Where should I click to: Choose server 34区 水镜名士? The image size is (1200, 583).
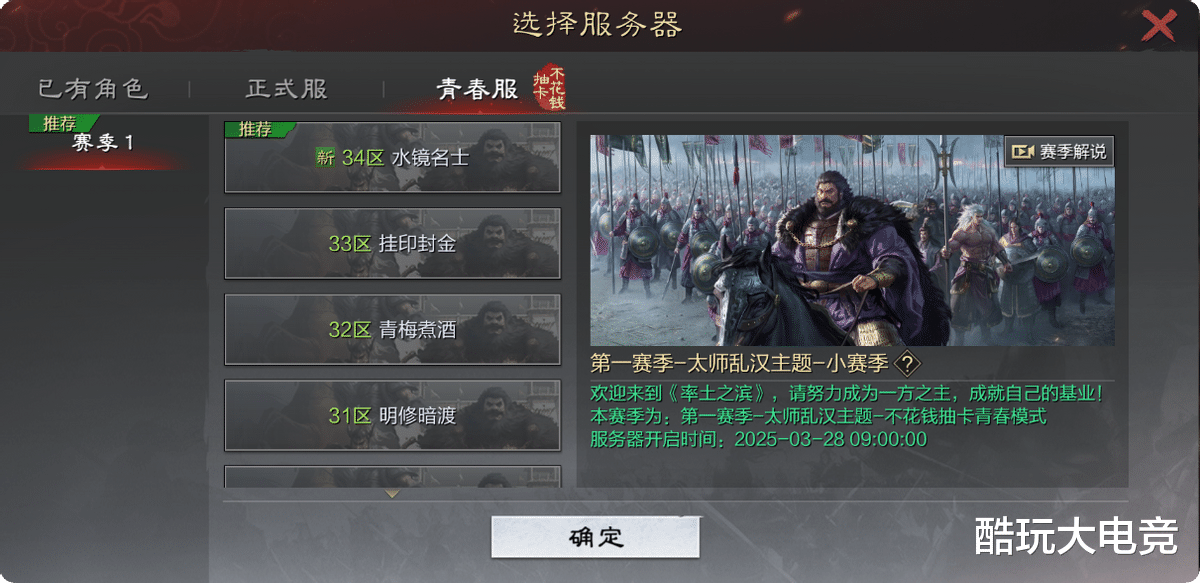pyautogui.click(x=392, y=157)
